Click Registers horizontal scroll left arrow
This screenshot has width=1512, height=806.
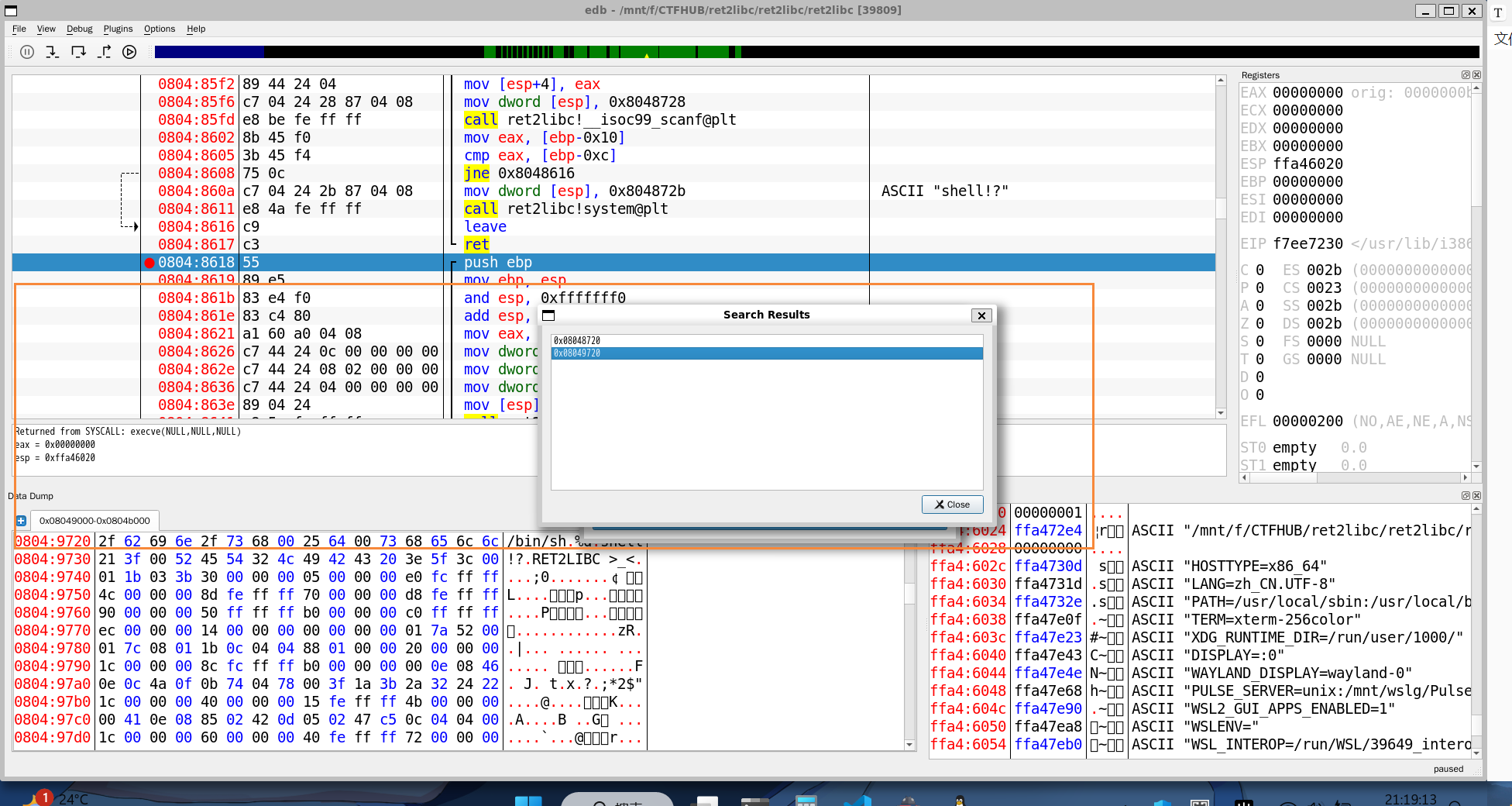1244,477
